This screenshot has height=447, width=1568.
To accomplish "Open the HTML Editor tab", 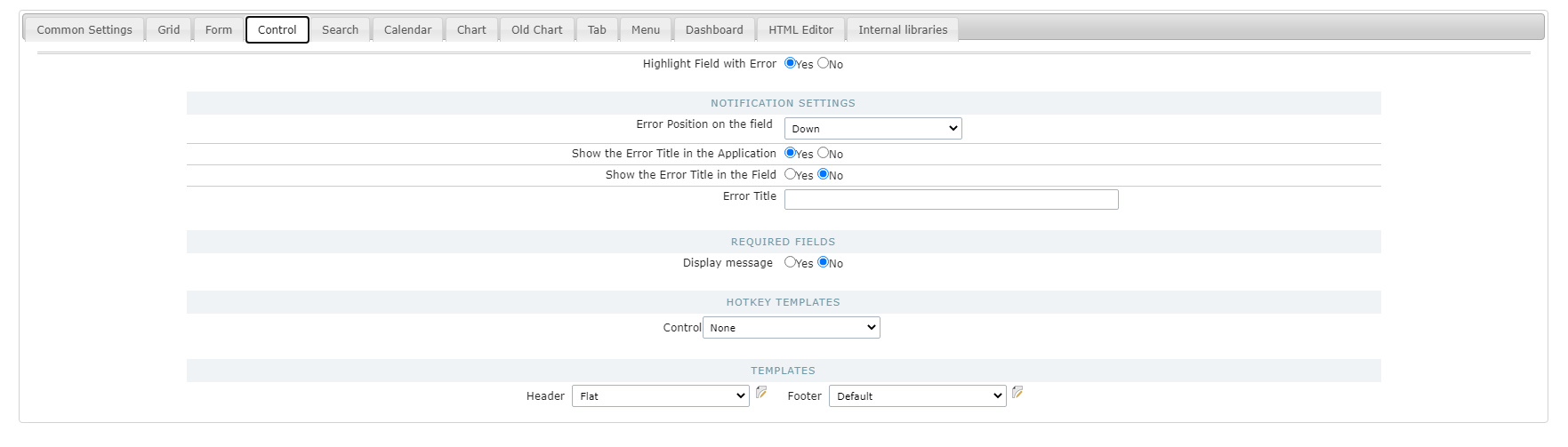I will tap(800, 30).
